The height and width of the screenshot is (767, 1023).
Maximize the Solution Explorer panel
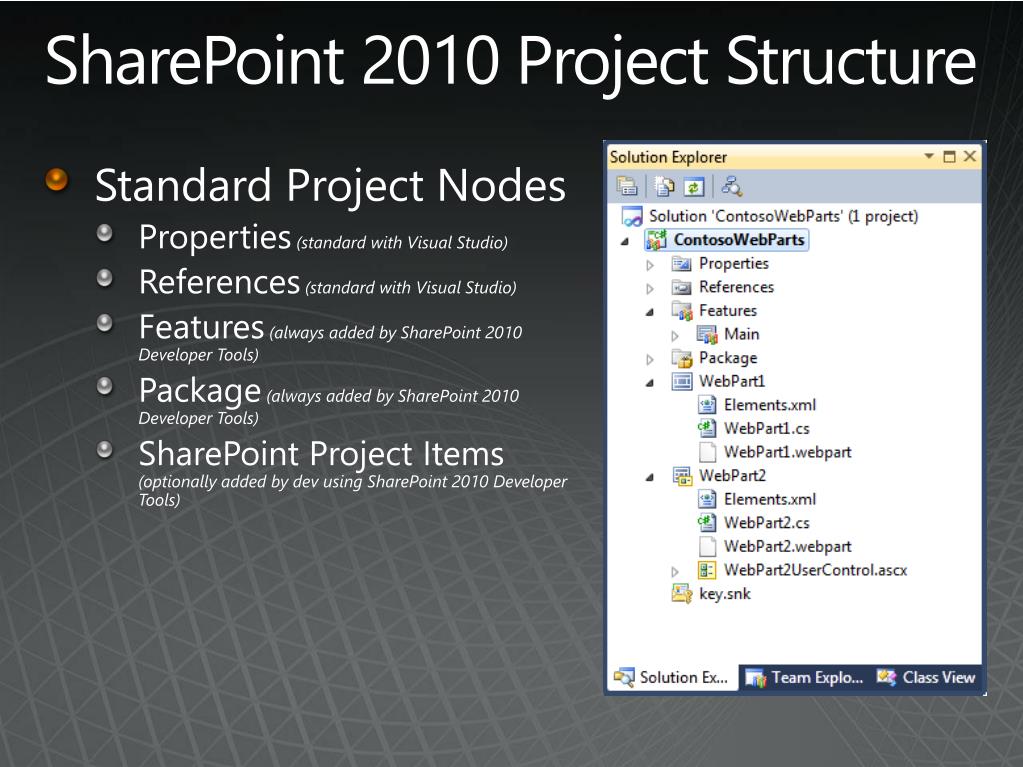point(949,157)
